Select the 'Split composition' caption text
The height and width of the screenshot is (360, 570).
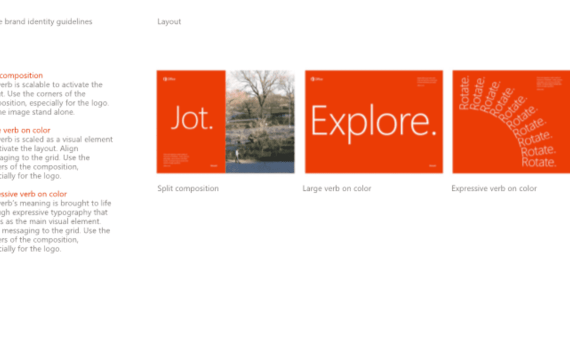point(188,188)
